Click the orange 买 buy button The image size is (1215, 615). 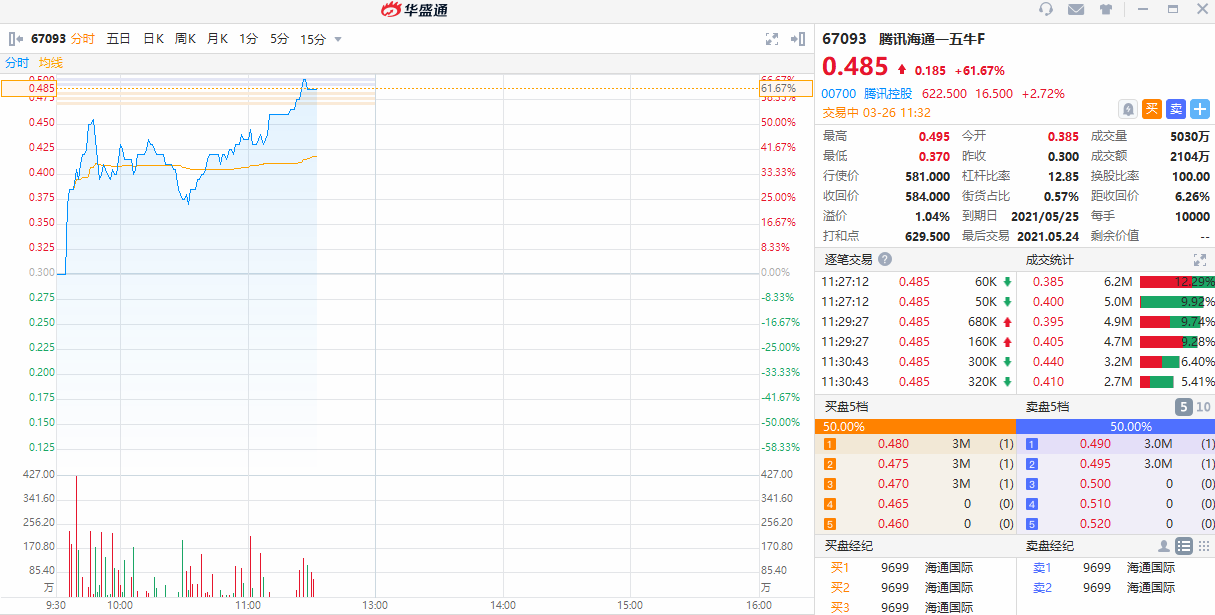pos(1152,109)
